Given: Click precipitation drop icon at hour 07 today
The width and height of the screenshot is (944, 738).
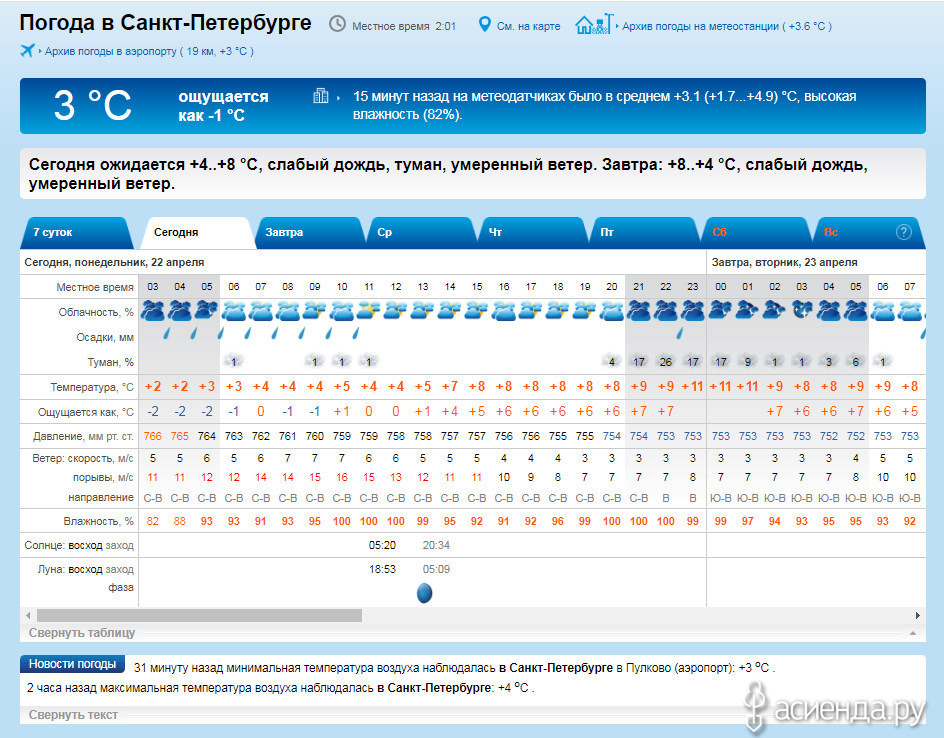Looking at the screenshot, I should pyautogui.click(x=247, y=333).
